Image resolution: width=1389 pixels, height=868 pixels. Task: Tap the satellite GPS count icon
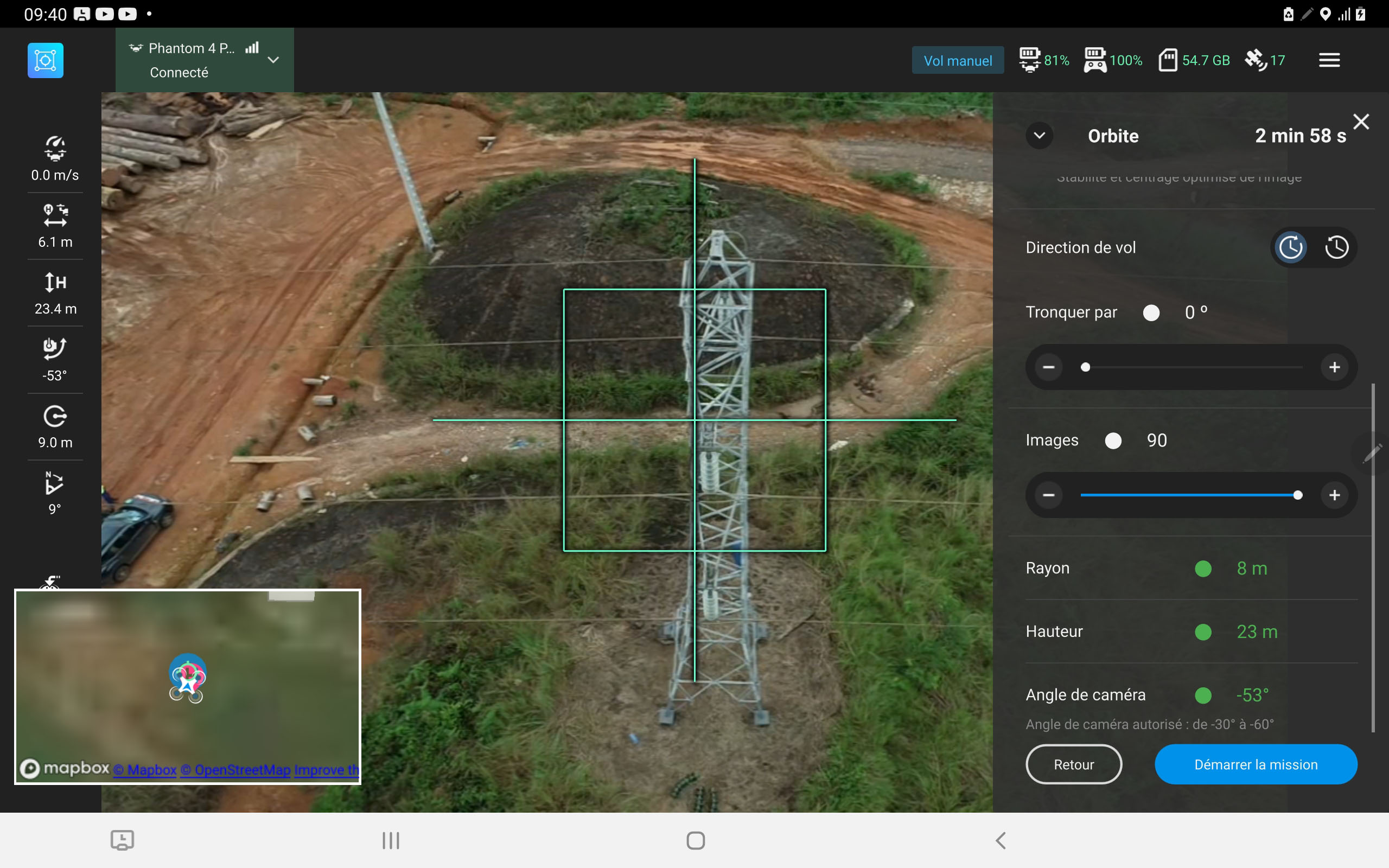(x=1256, y=60)
